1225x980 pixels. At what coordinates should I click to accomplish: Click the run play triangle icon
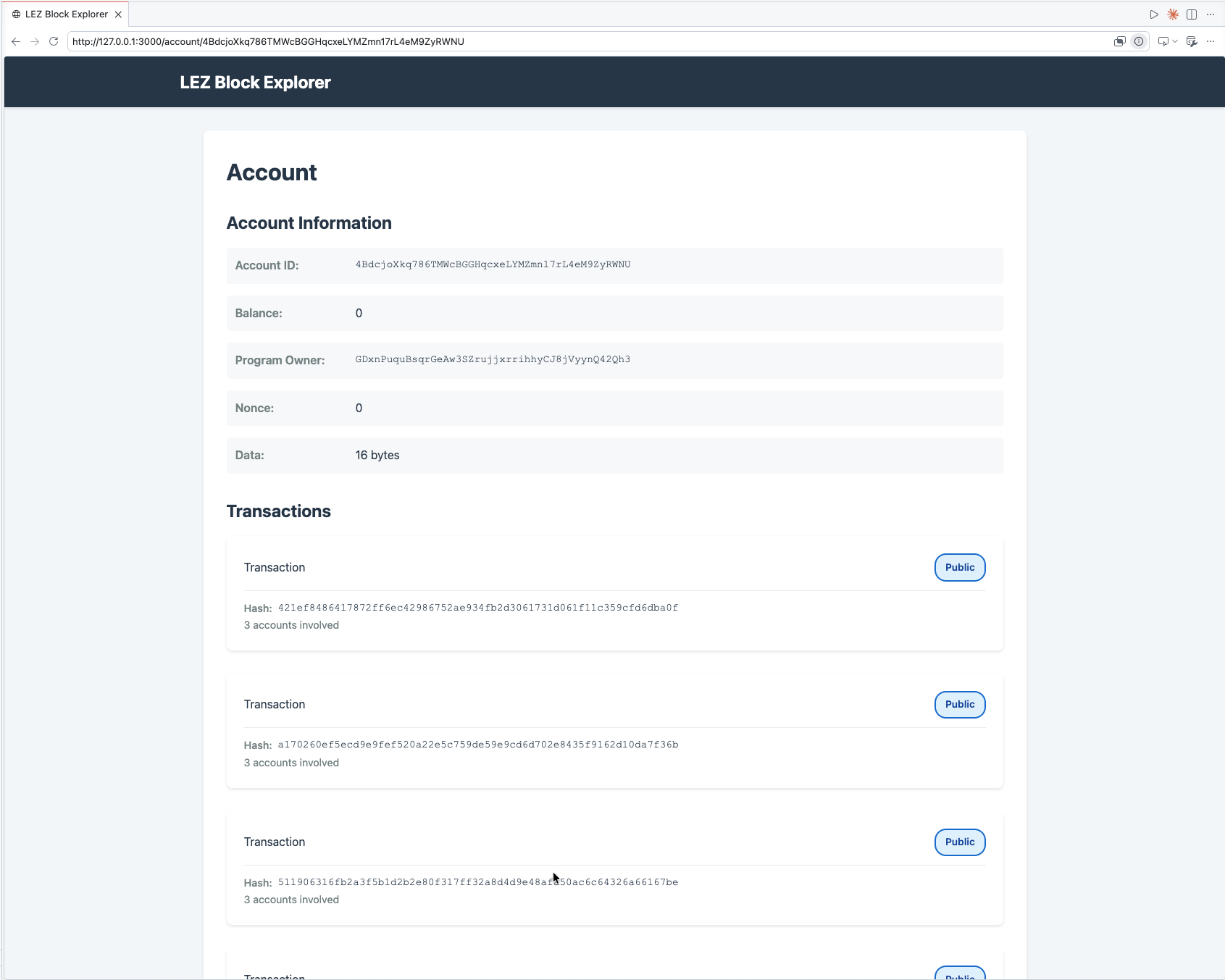point(1154,14)
